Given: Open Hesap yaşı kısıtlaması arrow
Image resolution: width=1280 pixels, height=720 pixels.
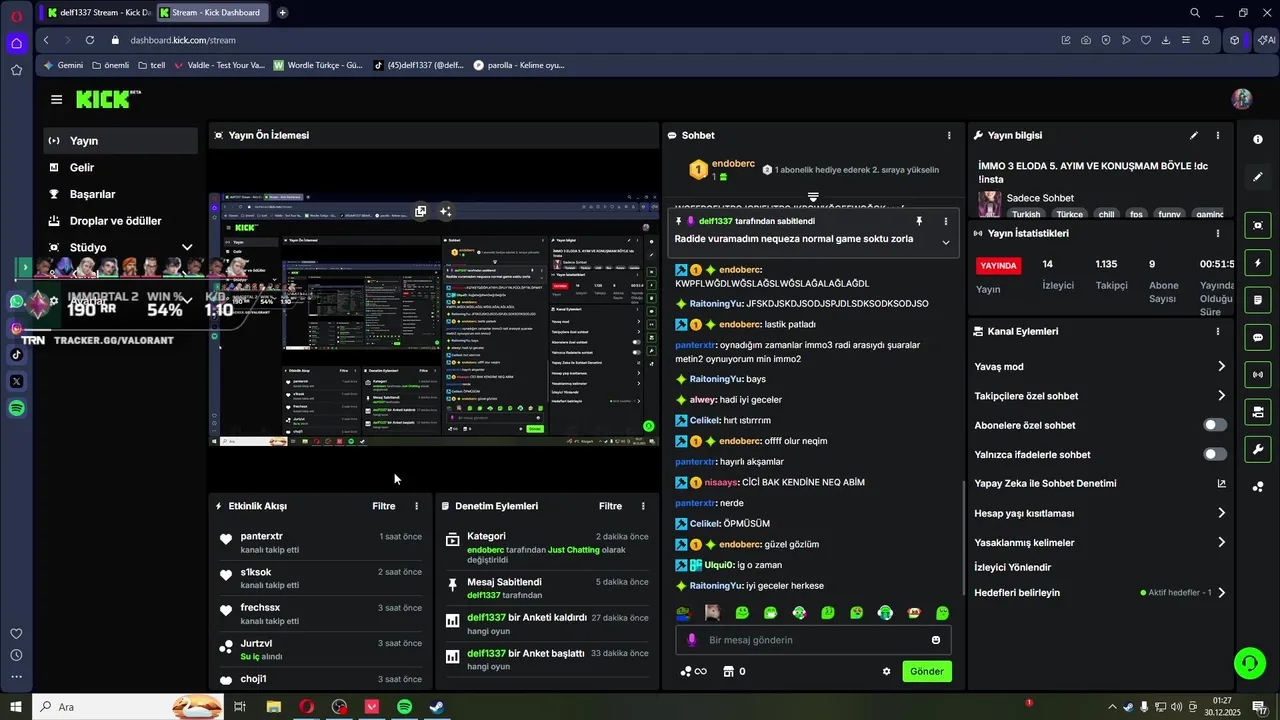Looking at the screenshot, I should click(1221, 513).
